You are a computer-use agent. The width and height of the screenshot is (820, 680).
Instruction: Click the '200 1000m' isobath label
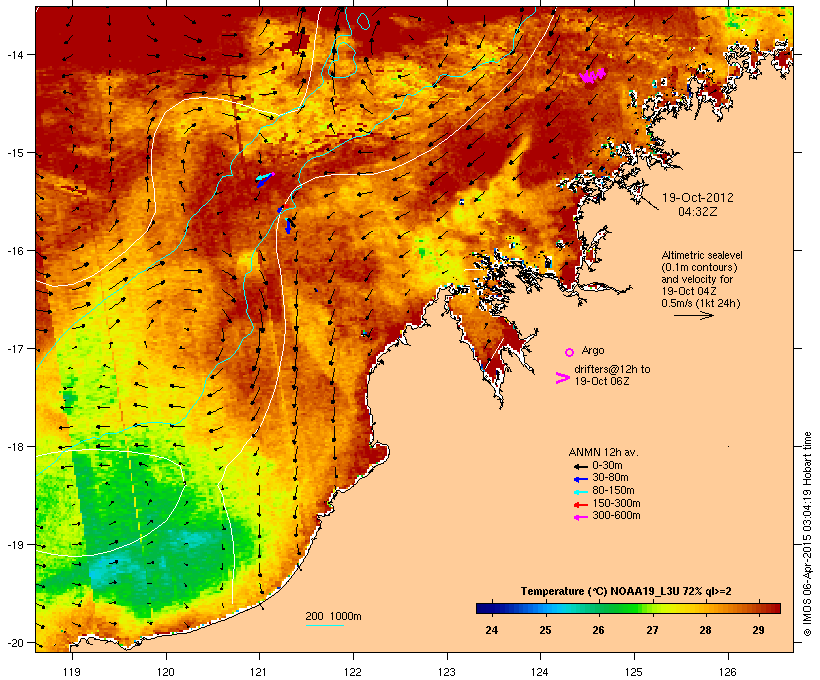coord(333,616)
